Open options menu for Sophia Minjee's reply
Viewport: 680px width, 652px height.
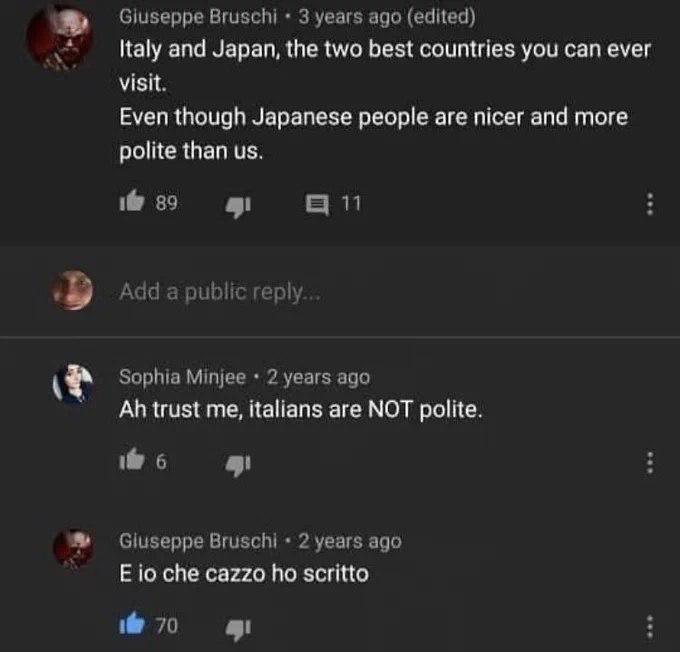coord(650,462)
